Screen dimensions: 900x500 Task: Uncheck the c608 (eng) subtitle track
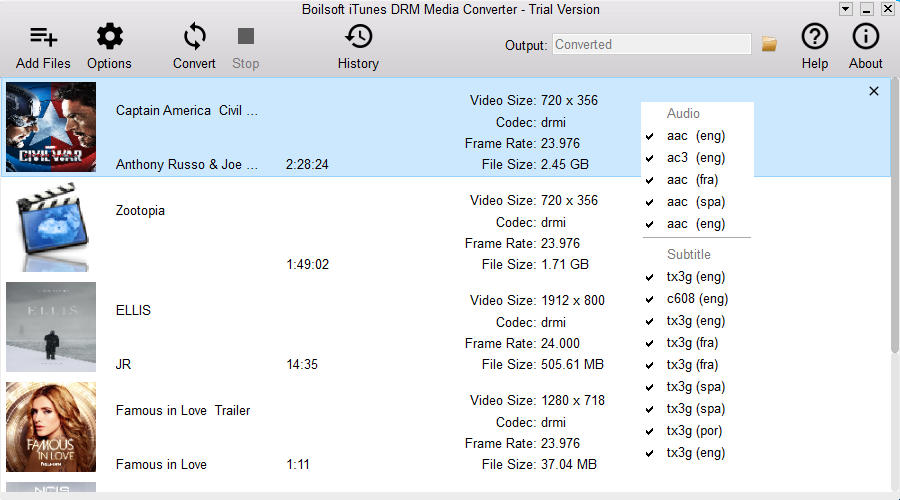pos(650,299)
